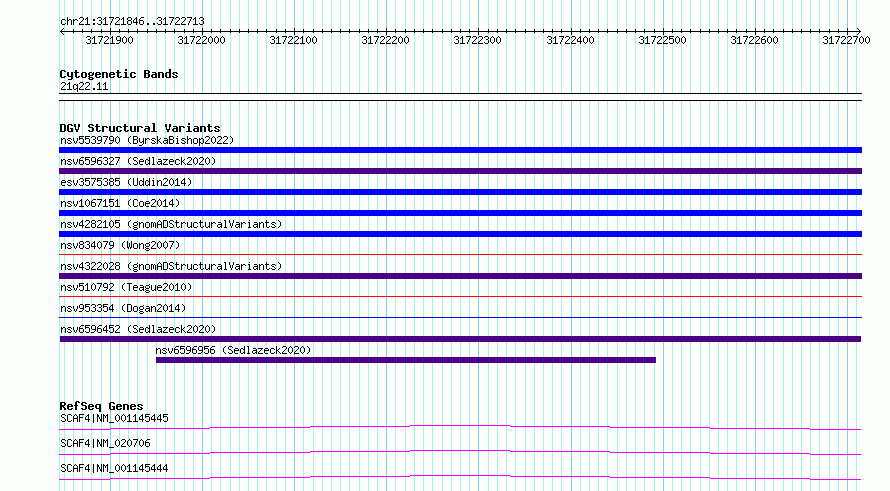
Task: Open nsv6596956 (Sedlazeck2020) label
Action: [233, 350]
